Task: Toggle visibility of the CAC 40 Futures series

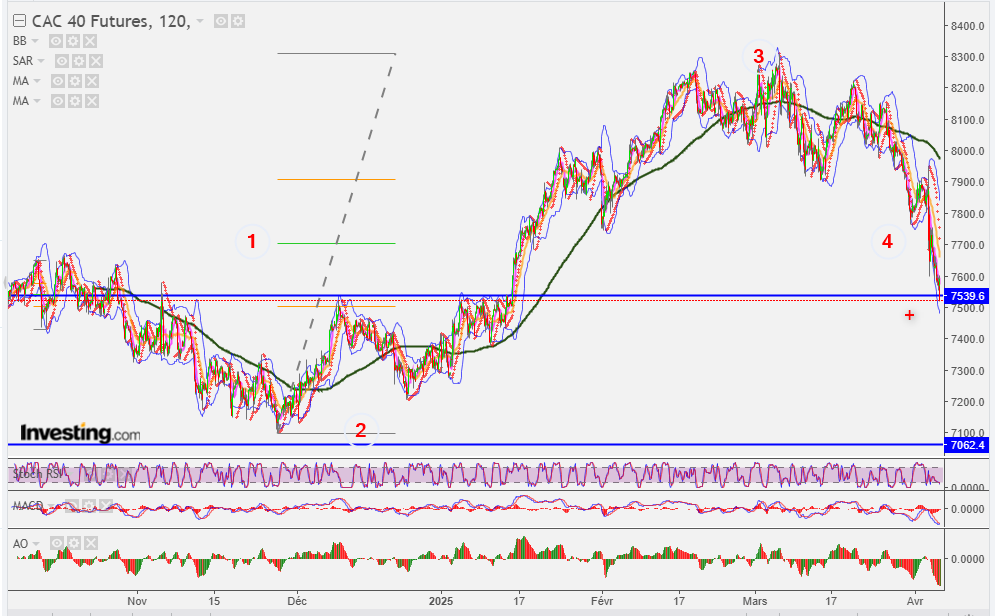Action: tap(221, 21)
